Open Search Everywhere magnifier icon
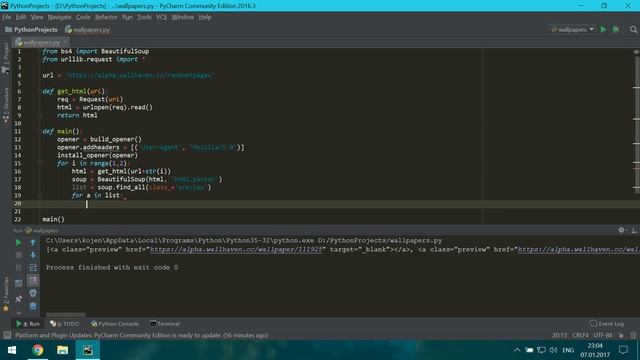 tap(633, 29)
